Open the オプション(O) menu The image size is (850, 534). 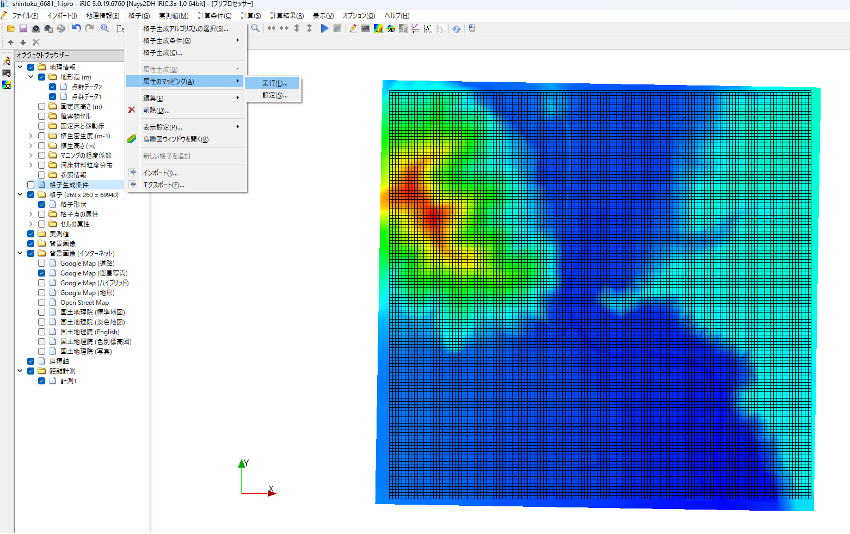[x=359, y=16]
